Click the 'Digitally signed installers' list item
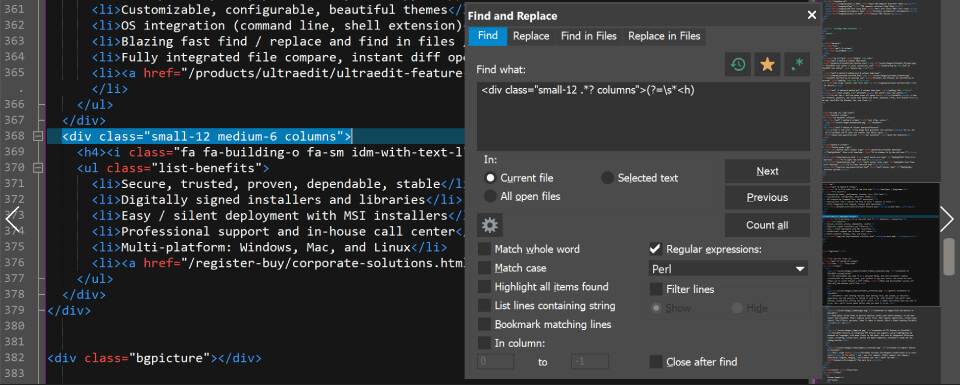960x385 pixels. 277,200
